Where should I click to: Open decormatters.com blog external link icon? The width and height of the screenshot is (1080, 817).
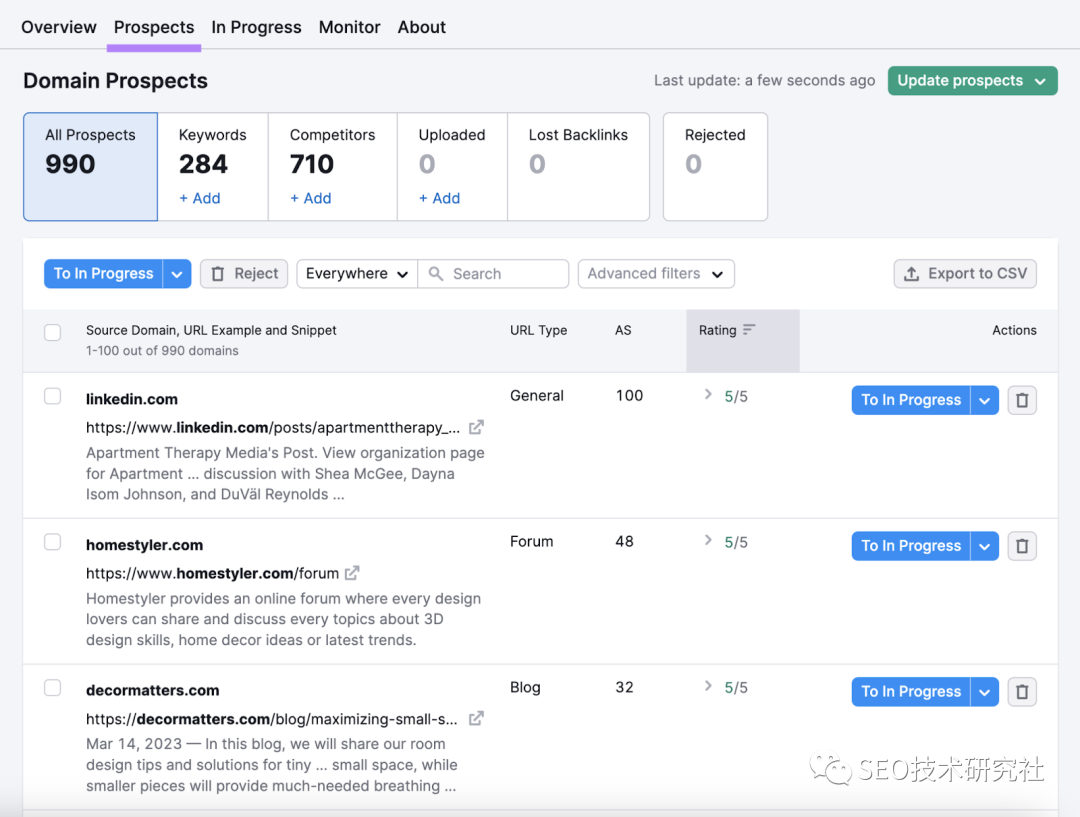coord(477,718)
